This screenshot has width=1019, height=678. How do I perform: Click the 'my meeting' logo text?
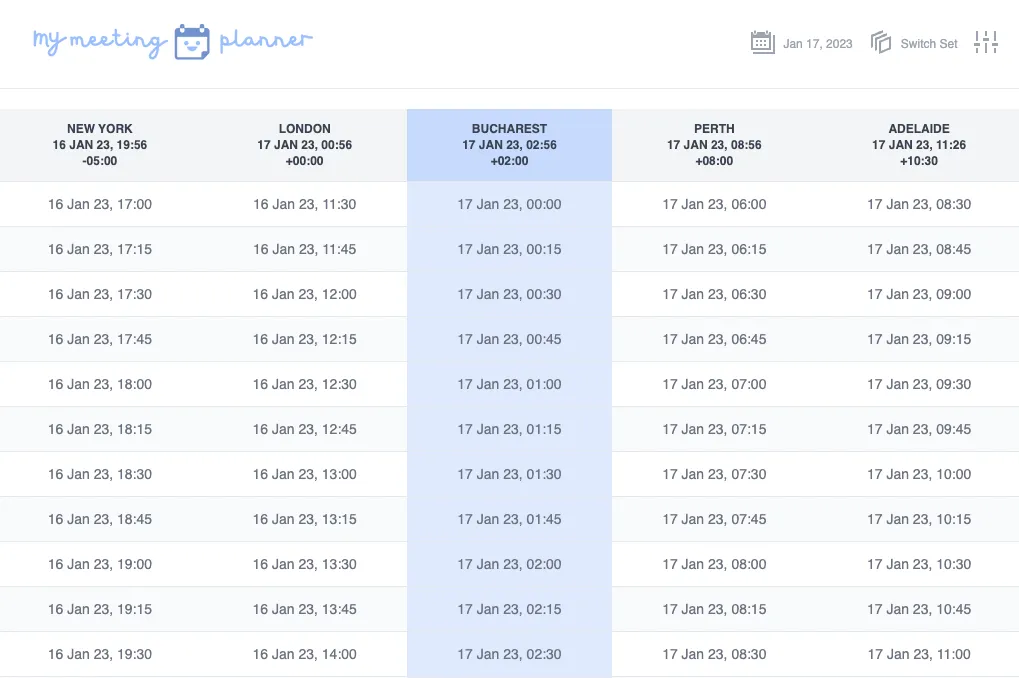(x=100, y=42)
